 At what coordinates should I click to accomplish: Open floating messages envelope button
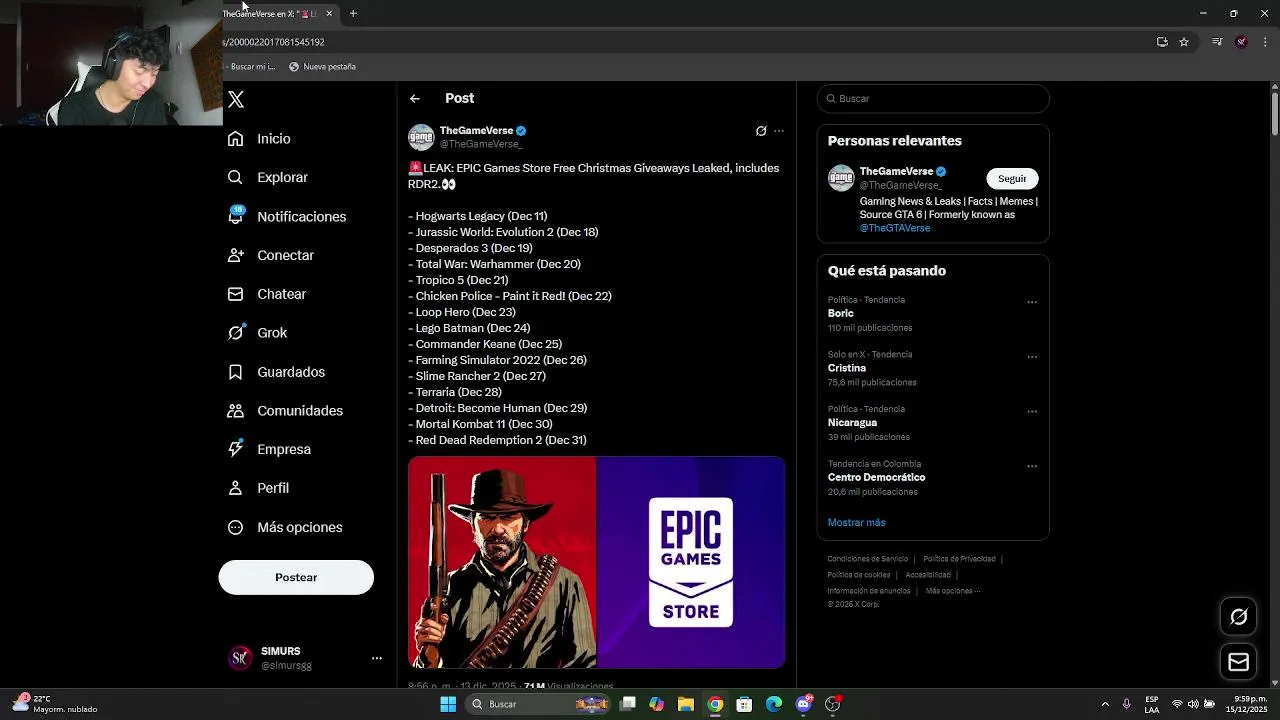point(1238,661)
